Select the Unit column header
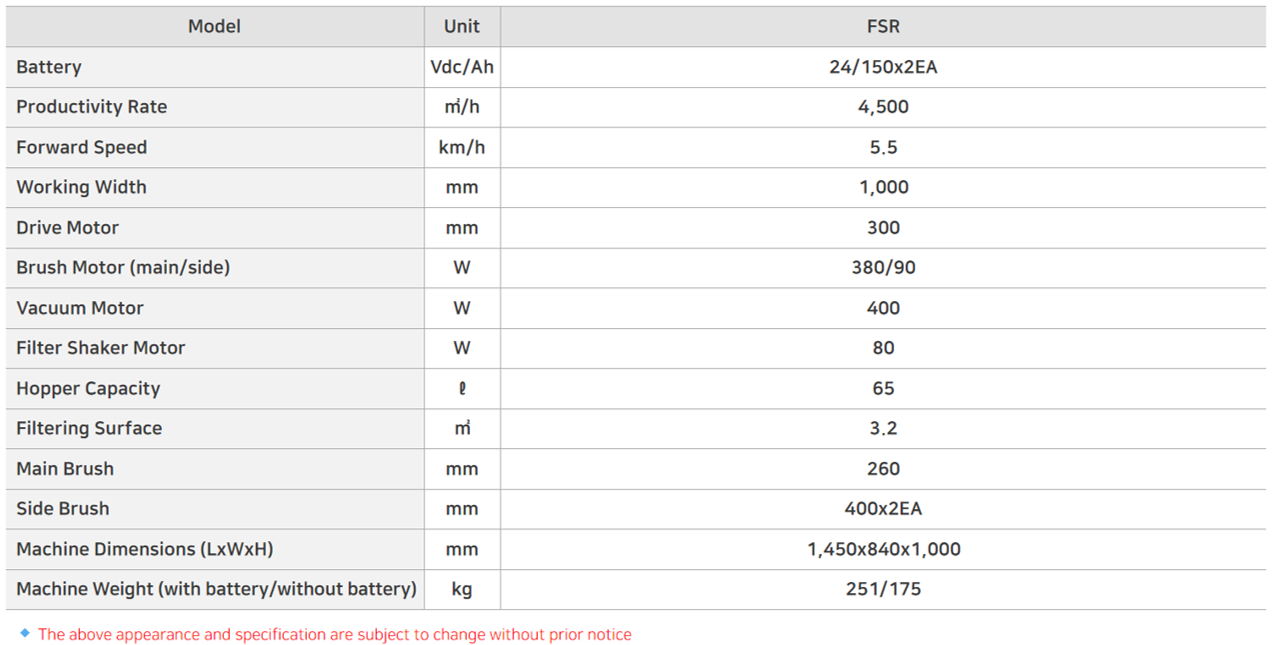This screenshot has width=1273, height=645. tap(462, 27)
